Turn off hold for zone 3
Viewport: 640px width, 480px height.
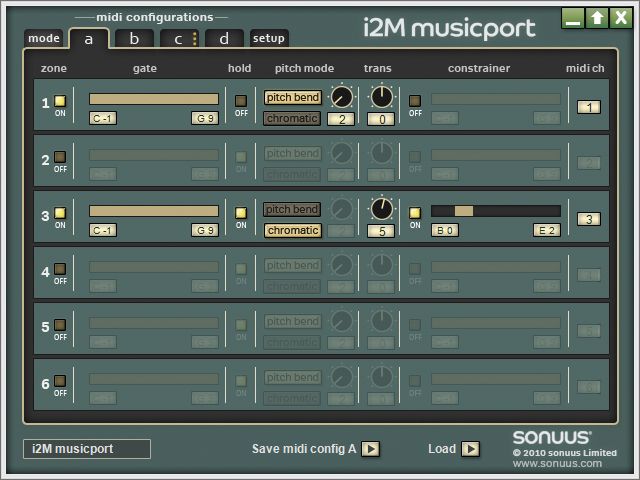pyautogui.click(x=241, y=213)
